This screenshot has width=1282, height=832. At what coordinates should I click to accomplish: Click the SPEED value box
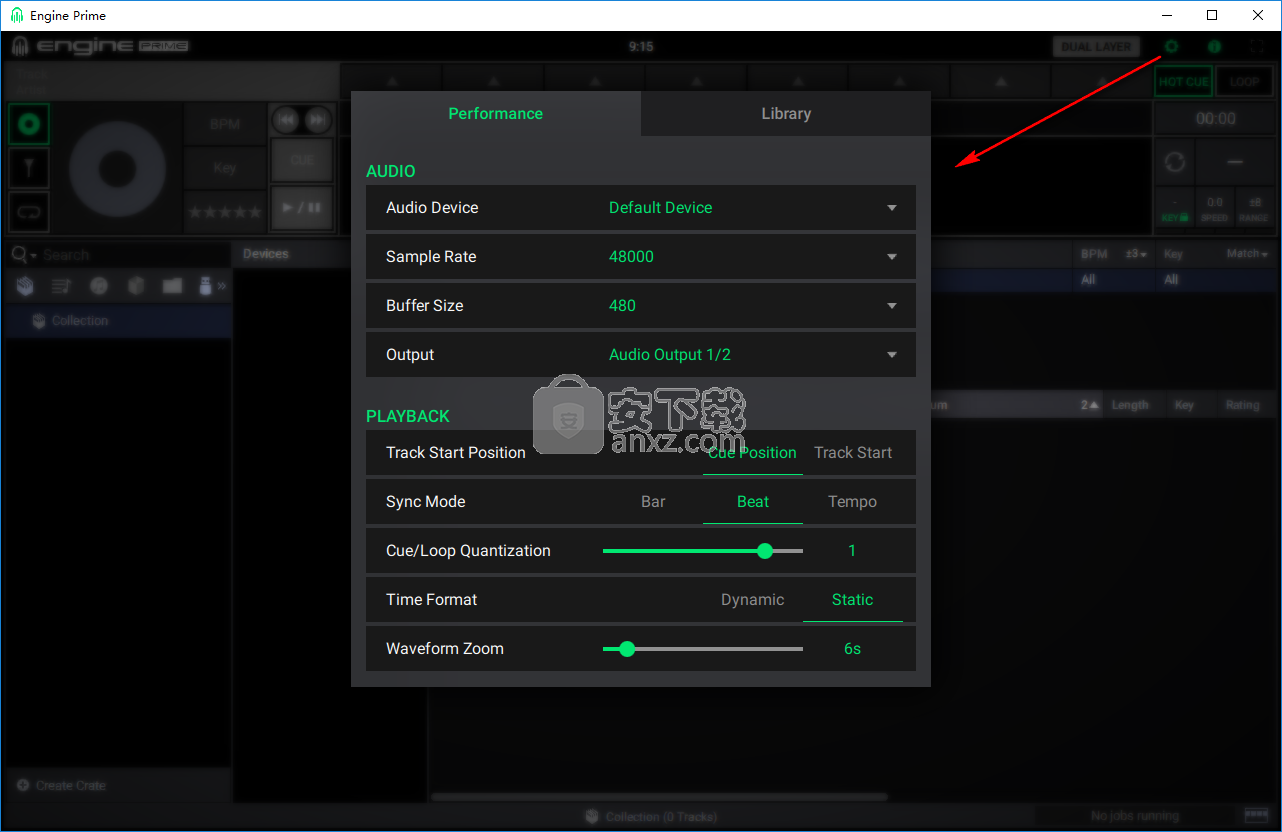click(x=1214, y=209)
